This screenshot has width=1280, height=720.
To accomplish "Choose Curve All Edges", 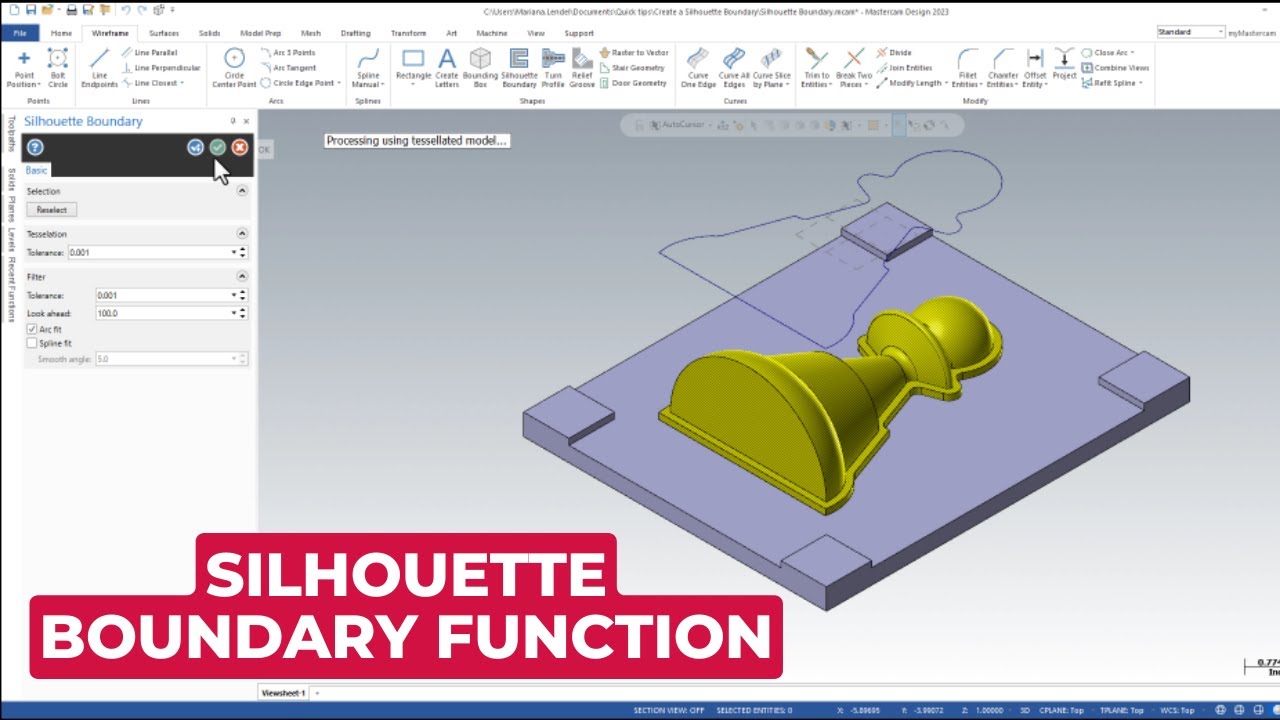I will (733, 68).
